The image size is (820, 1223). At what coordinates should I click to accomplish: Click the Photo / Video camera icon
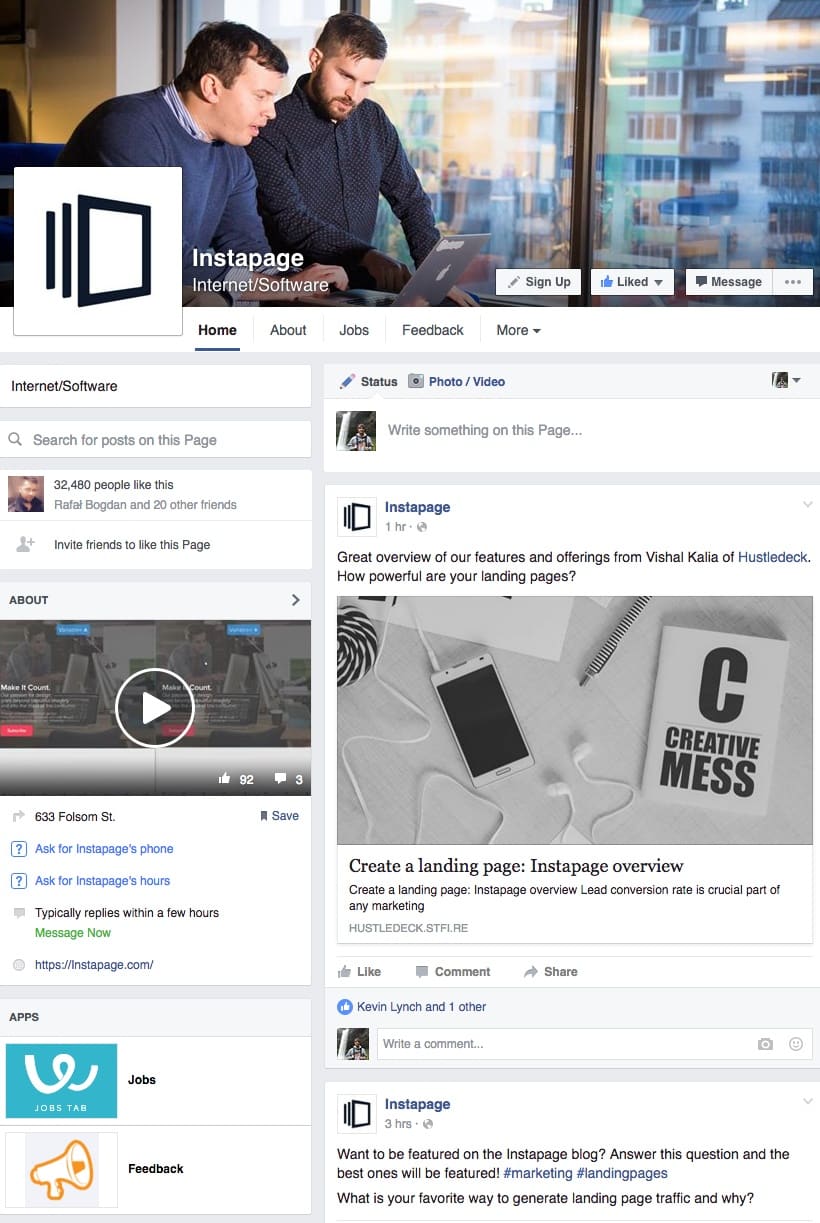coord(416,381)
